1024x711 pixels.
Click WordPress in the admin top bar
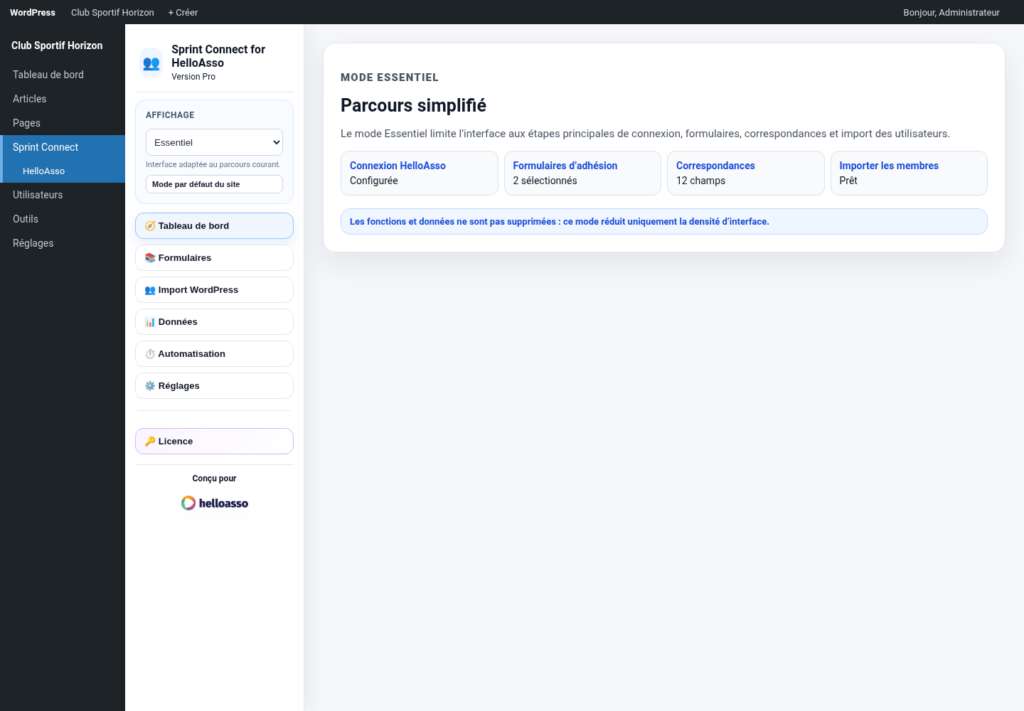[33, 12]
